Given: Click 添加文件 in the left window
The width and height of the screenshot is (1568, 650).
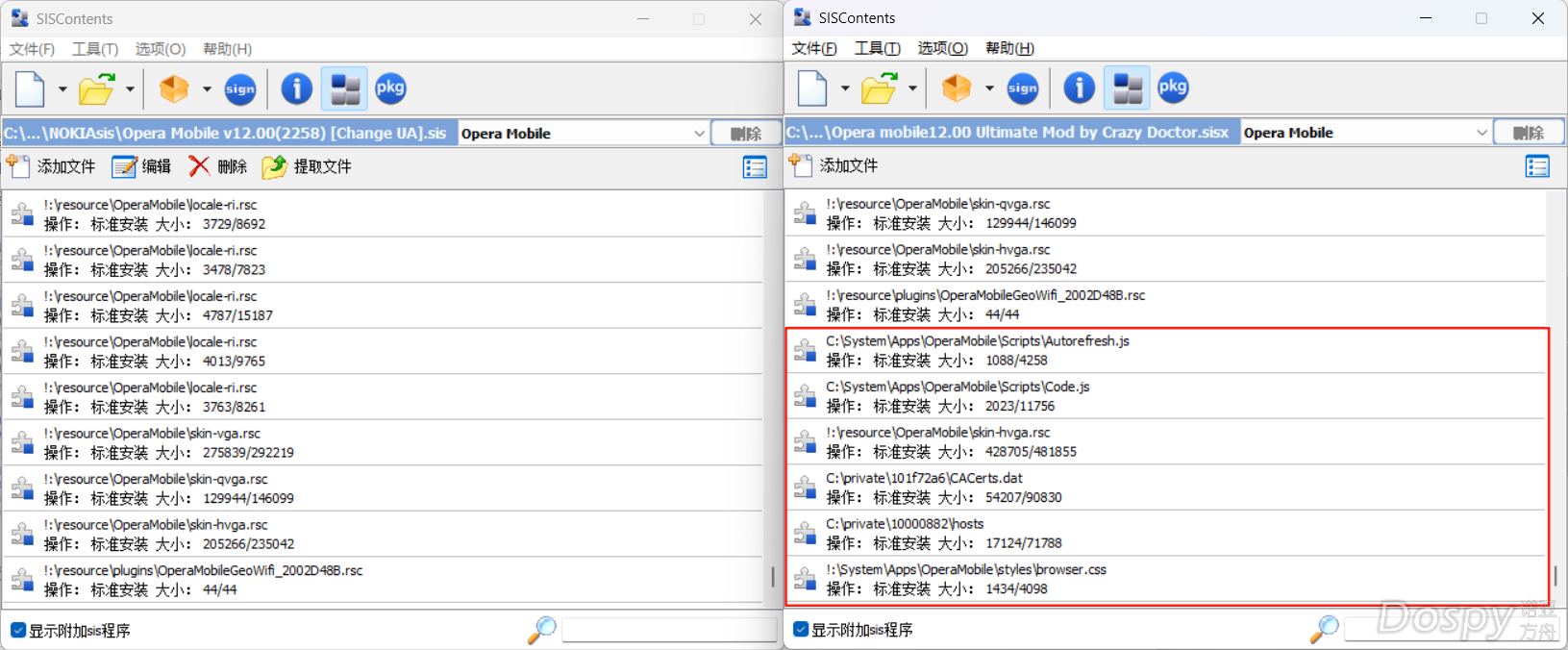Looking at the screenshot, I should pos(51,166).
